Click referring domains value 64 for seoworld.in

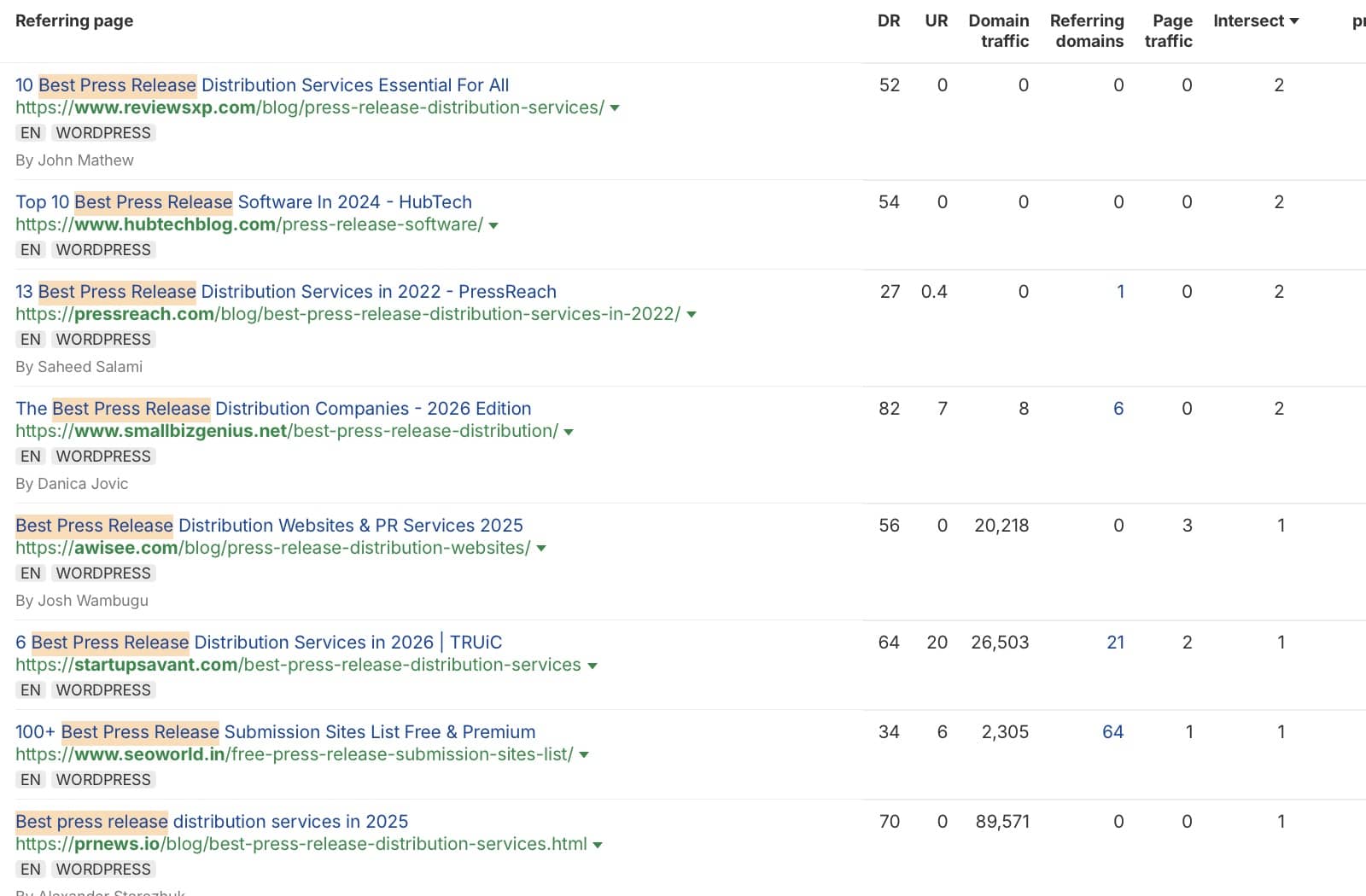point(1113,732)
